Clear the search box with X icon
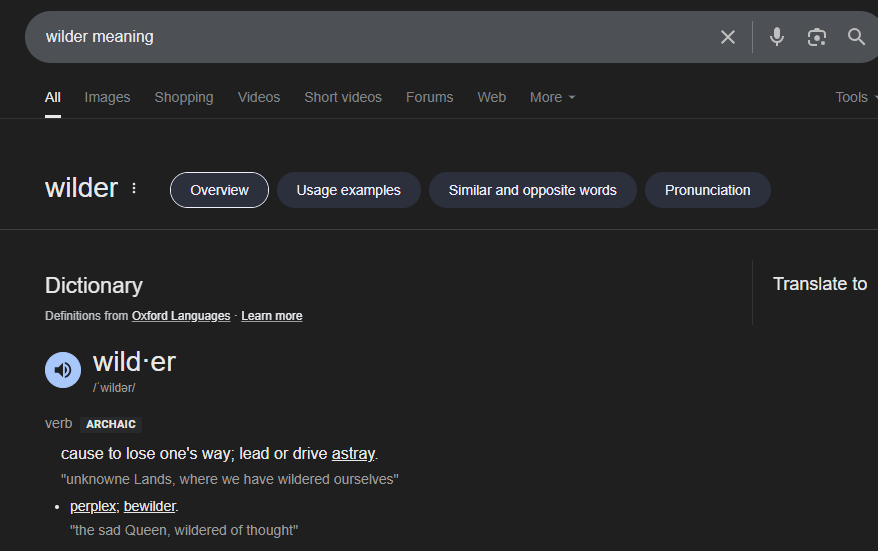 (727, 37)
